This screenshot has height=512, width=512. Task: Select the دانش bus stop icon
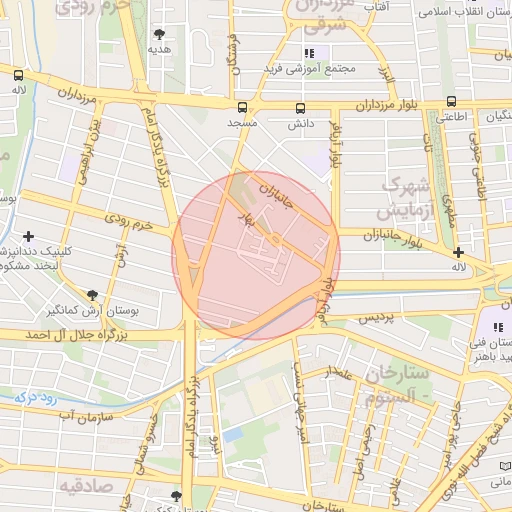click(300, 108)
